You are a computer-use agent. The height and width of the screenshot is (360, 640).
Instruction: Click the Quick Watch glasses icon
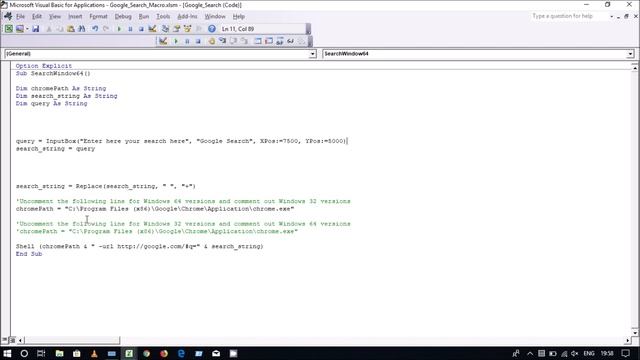(291, 41)
